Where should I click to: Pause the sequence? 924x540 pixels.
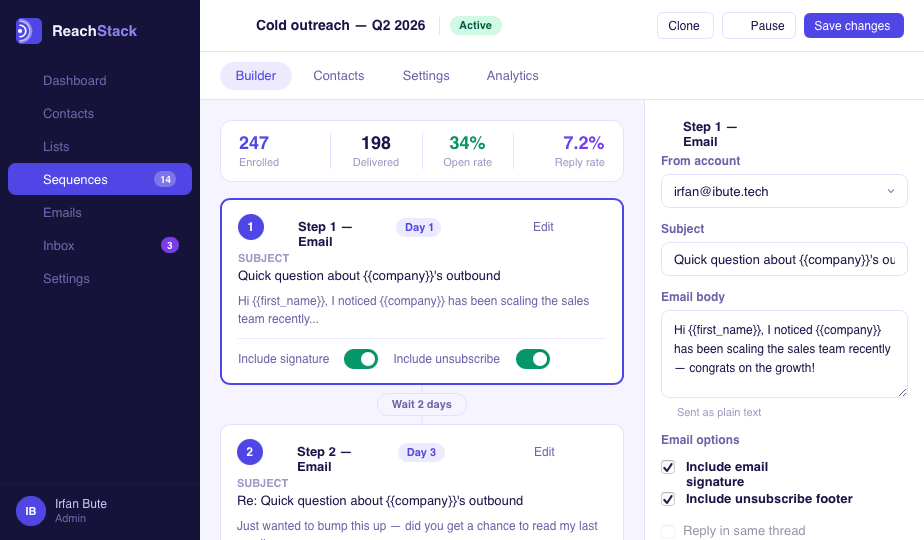coord(759,26)
